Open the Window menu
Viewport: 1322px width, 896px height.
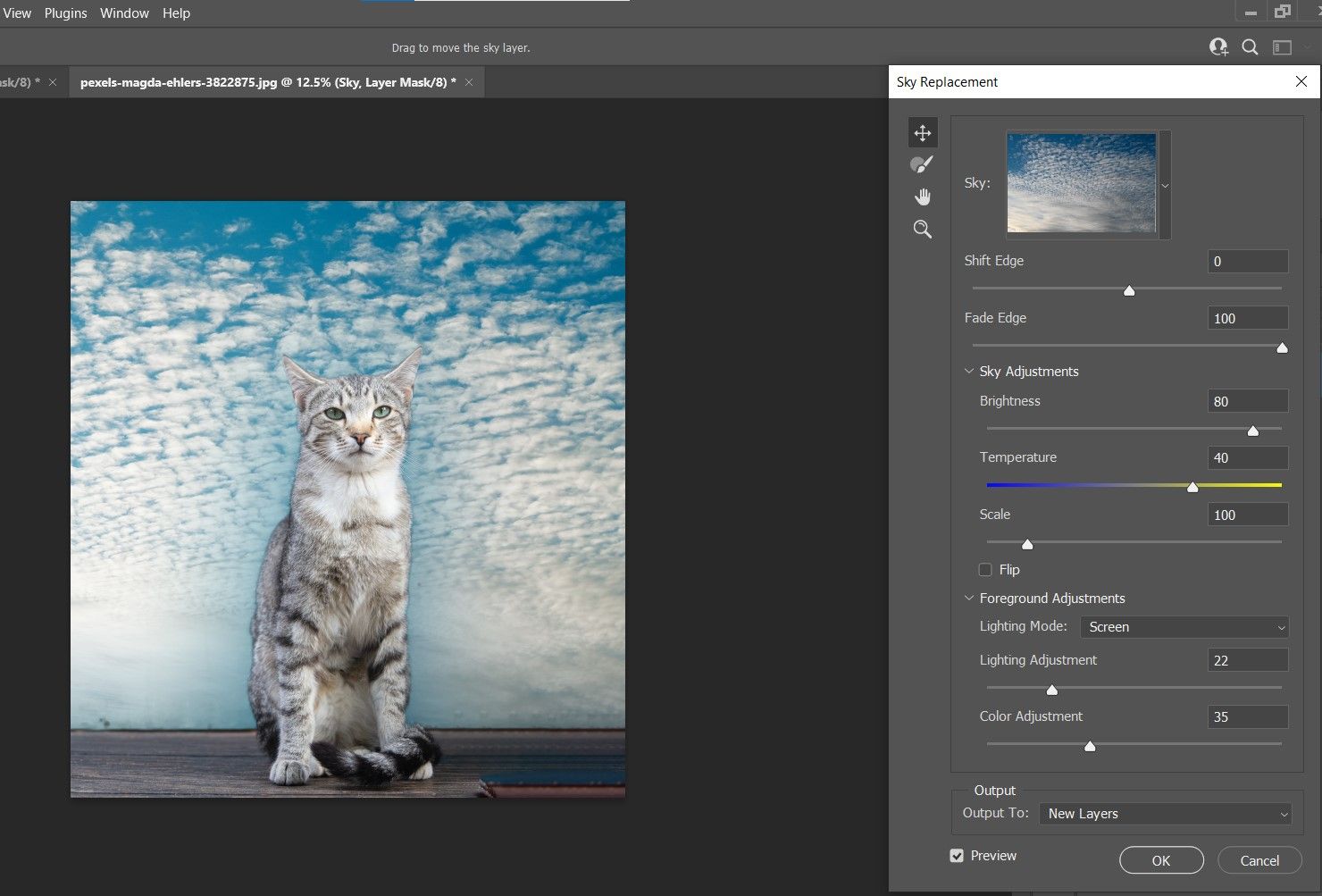pos(124,13)
